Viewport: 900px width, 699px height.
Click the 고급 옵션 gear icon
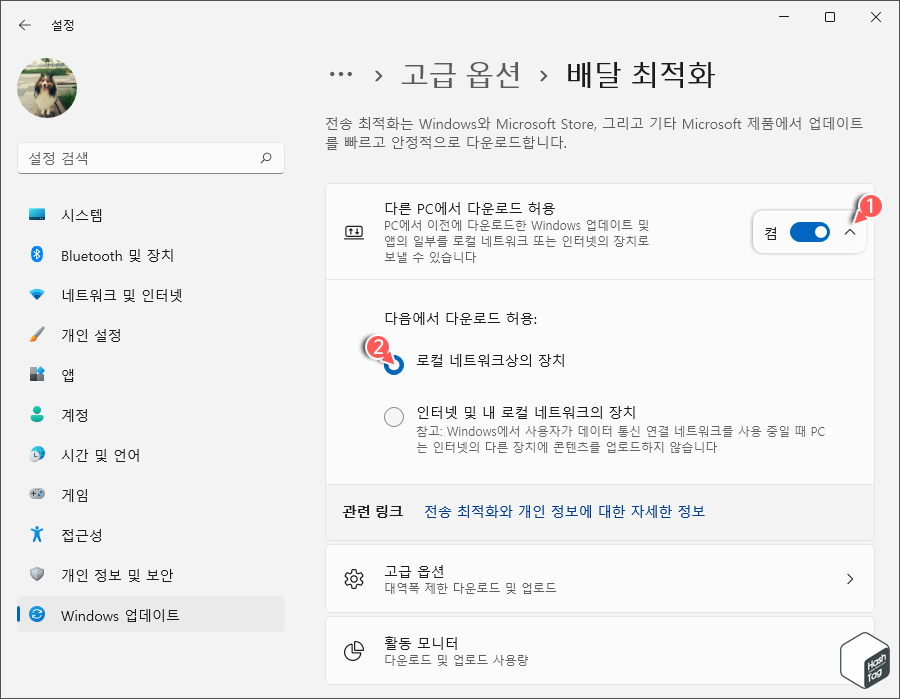(354, 578)
